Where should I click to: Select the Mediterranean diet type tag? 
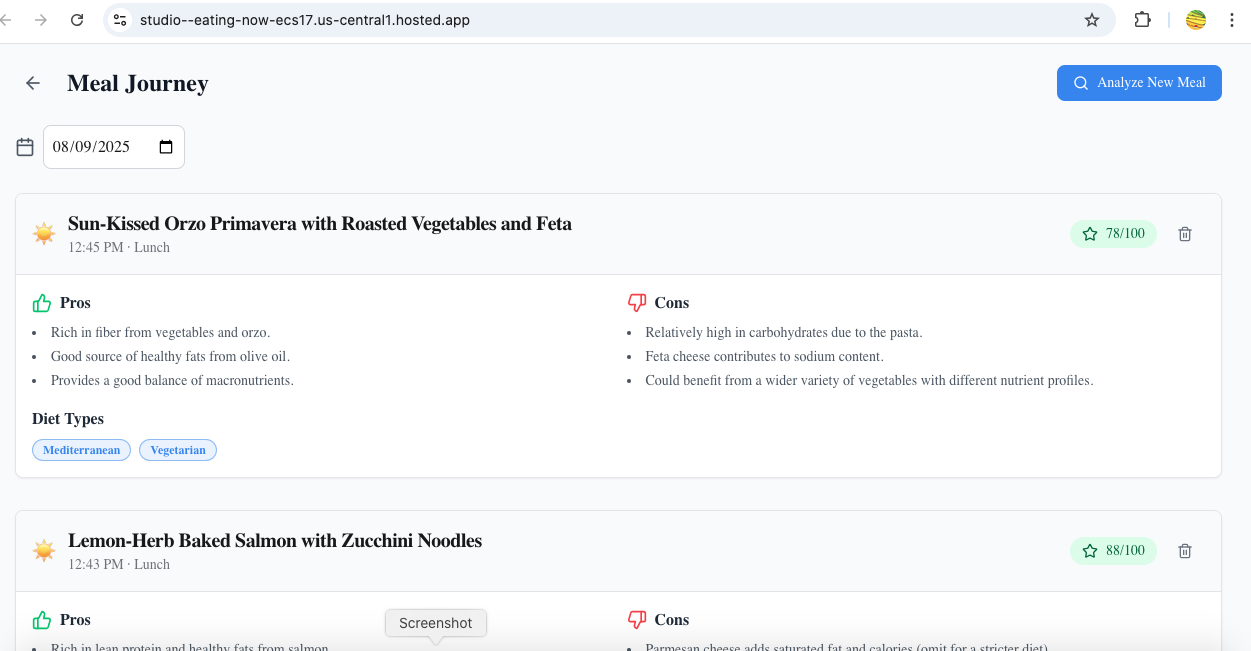tap(81, 450)
